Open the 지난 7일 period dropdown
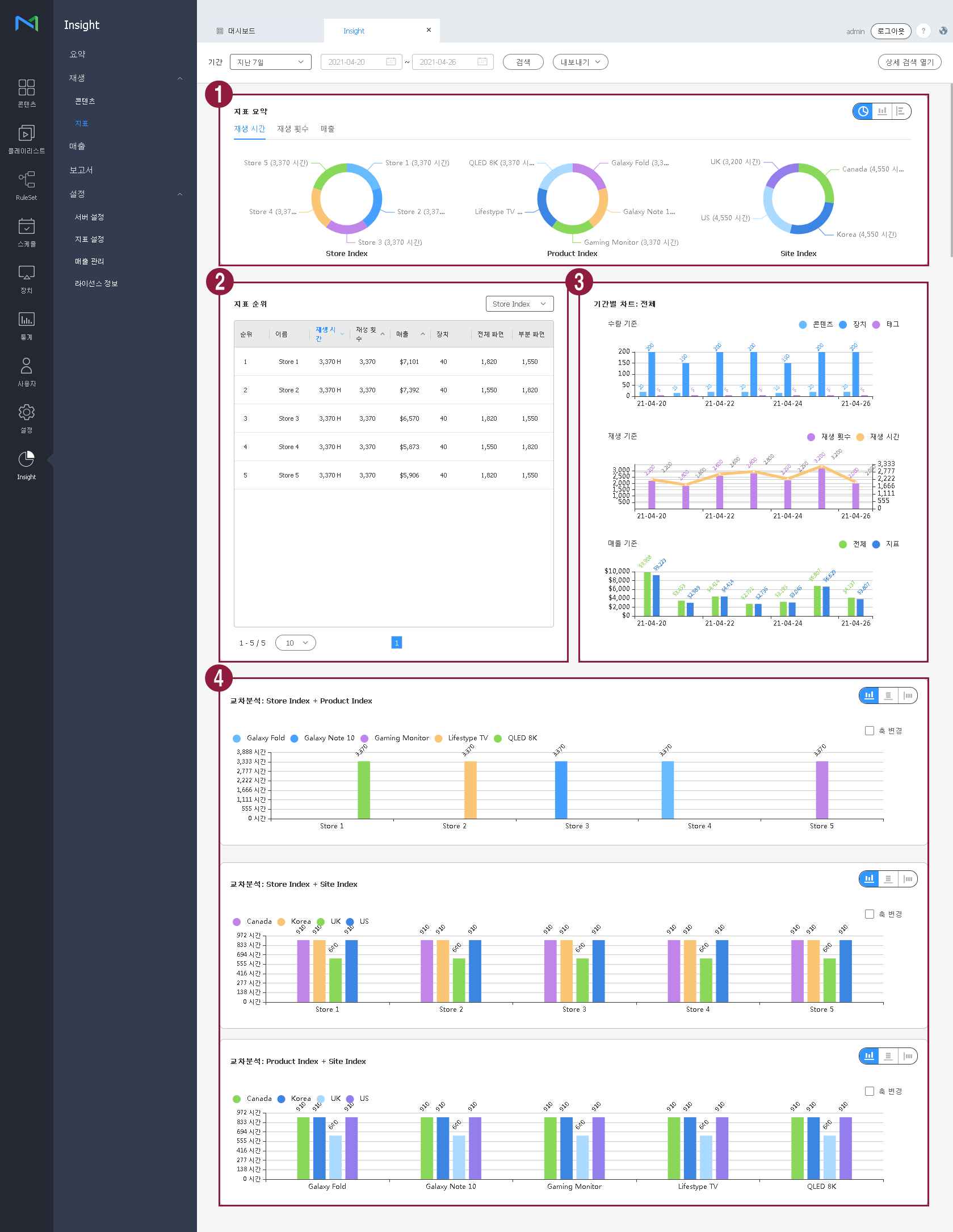 coord(270,62)
